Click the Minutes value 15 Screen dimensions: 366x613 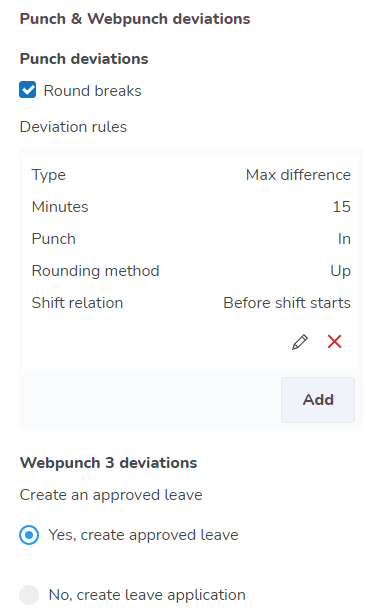point(341,207)
